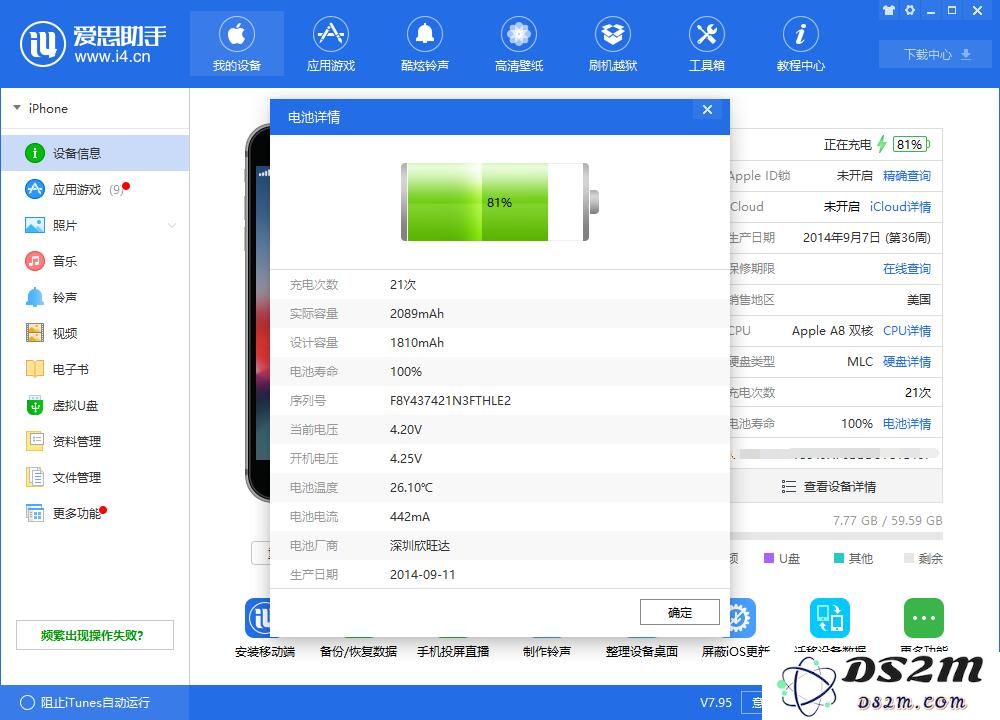
Task: Open 酷炫铃声 ringtones tab
Action: pyautogui.click(x=425, y=44)
